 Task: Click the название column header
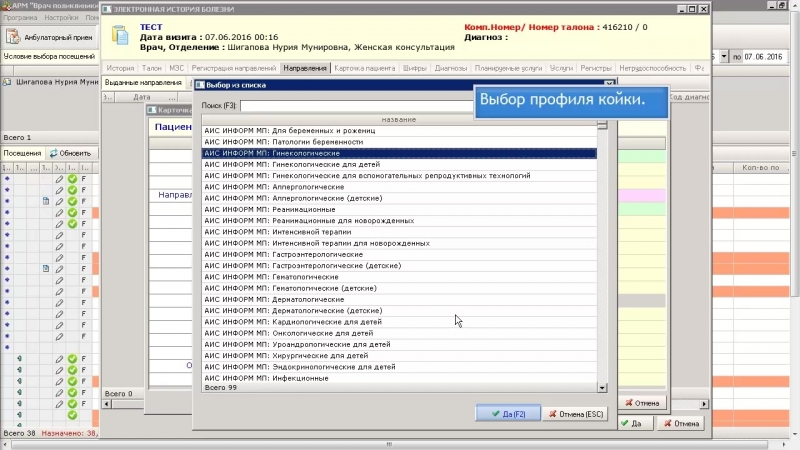[400, 120]
